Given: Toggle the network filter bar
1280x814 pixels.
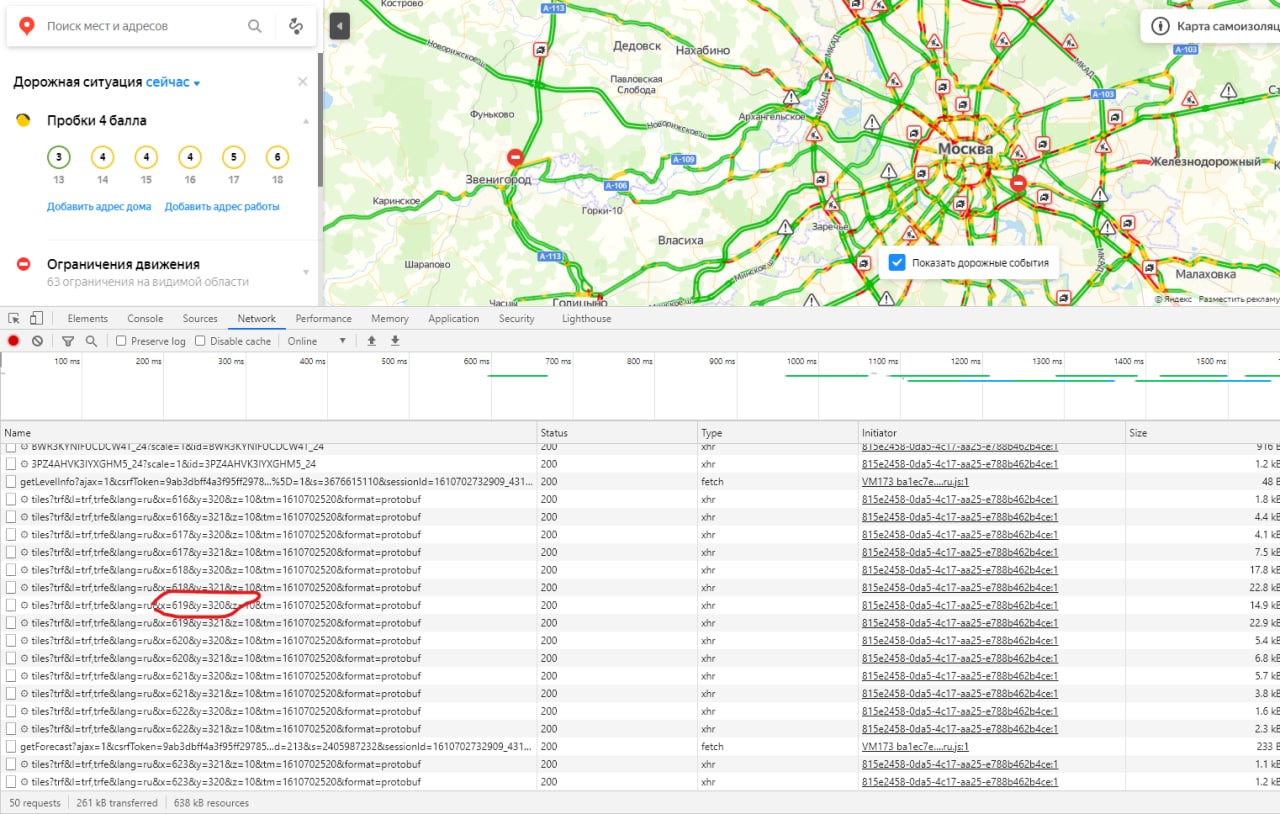Looking at the screenshot, I should pos(68,341).
